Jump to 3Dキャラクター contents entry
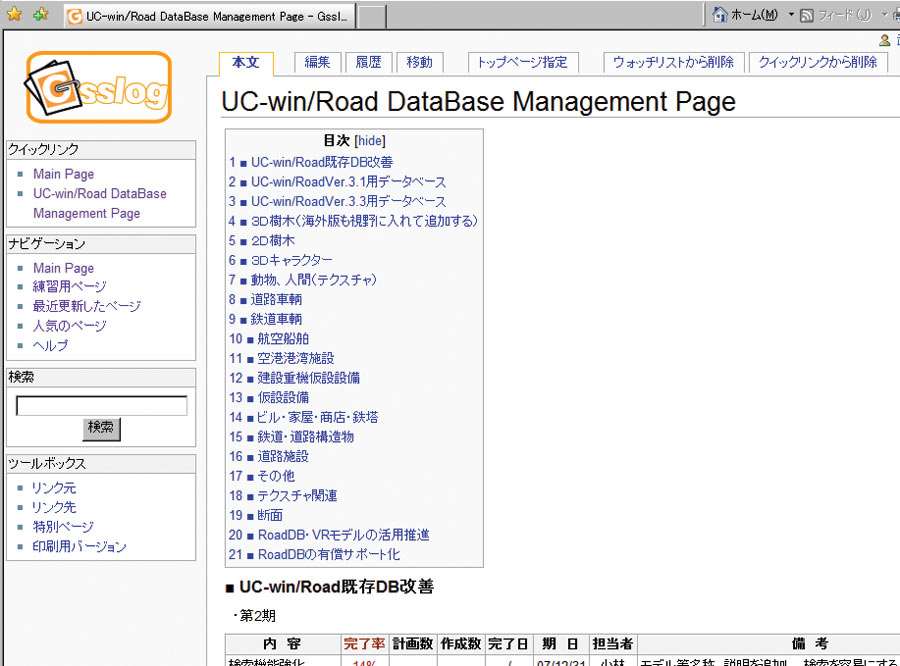The height and width of the screenshot is (666, 900). [x=292, y=261]
